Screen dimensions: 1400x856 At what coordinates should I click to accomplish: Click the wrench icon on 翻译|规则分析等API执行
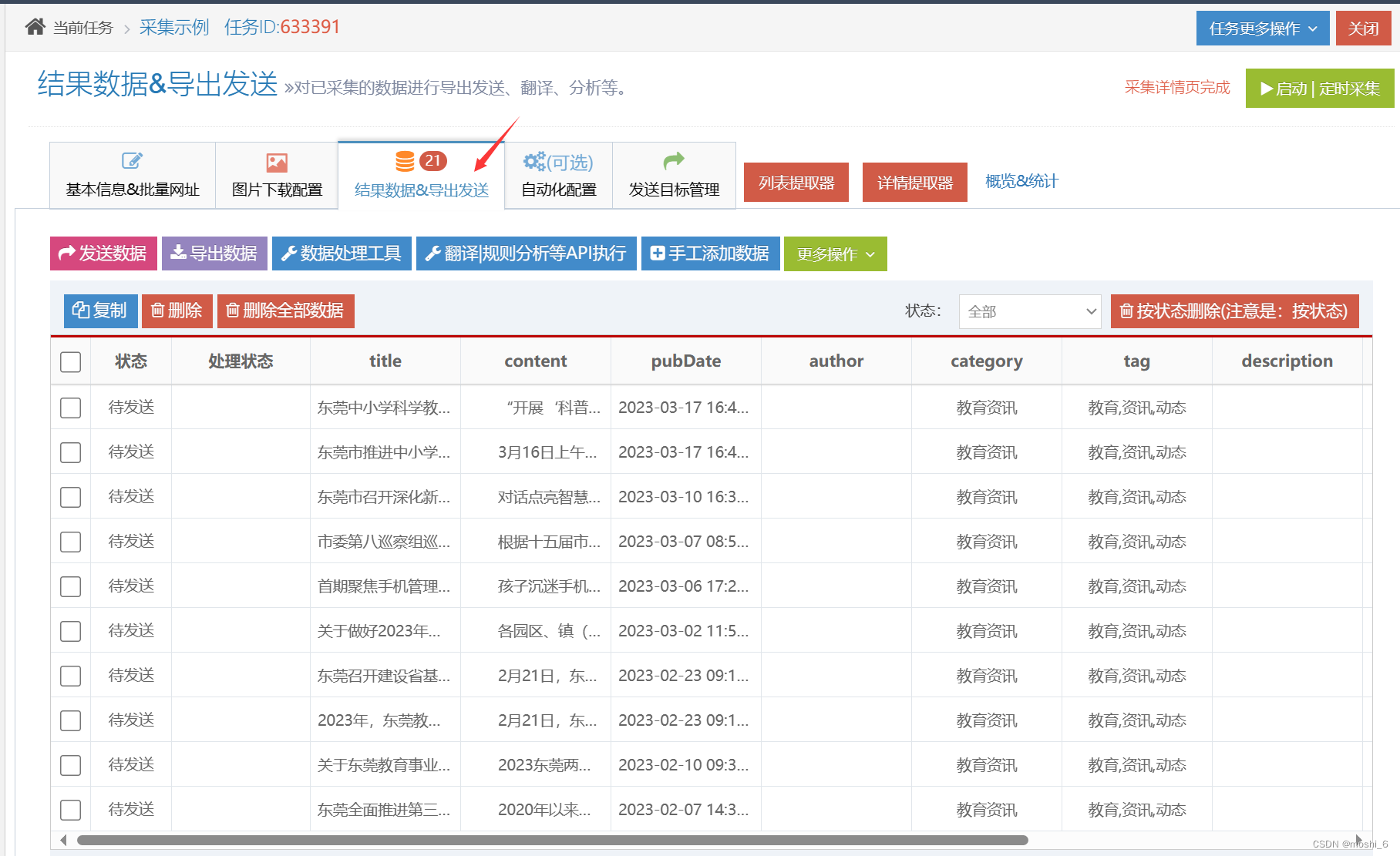coord(433,253)
